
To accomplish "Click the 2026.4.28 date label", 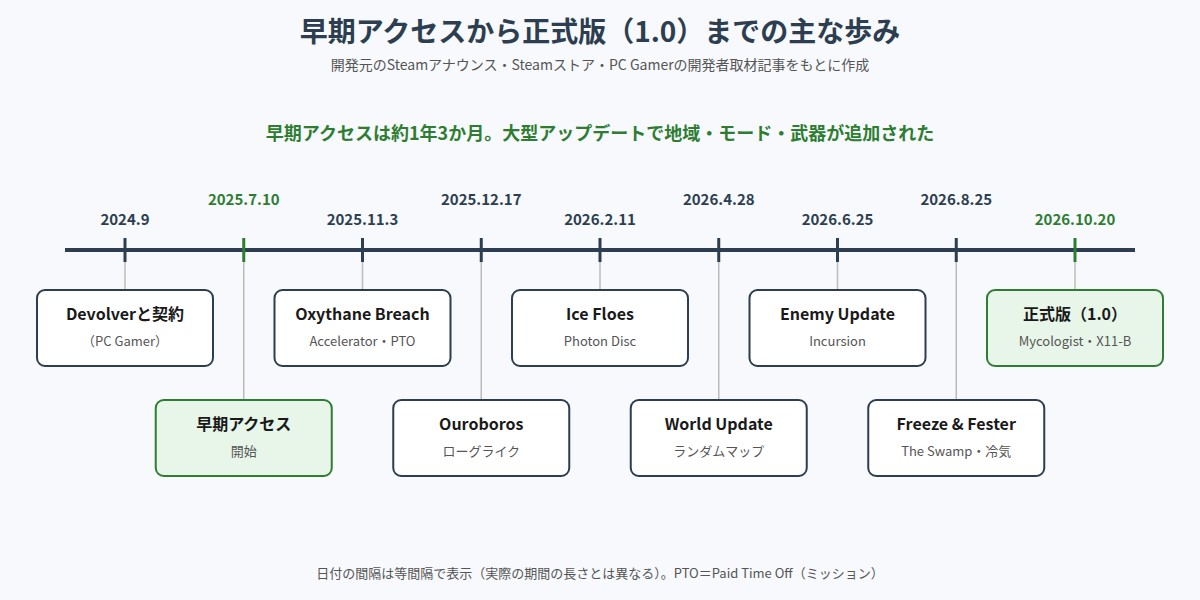I will point(719,200).
